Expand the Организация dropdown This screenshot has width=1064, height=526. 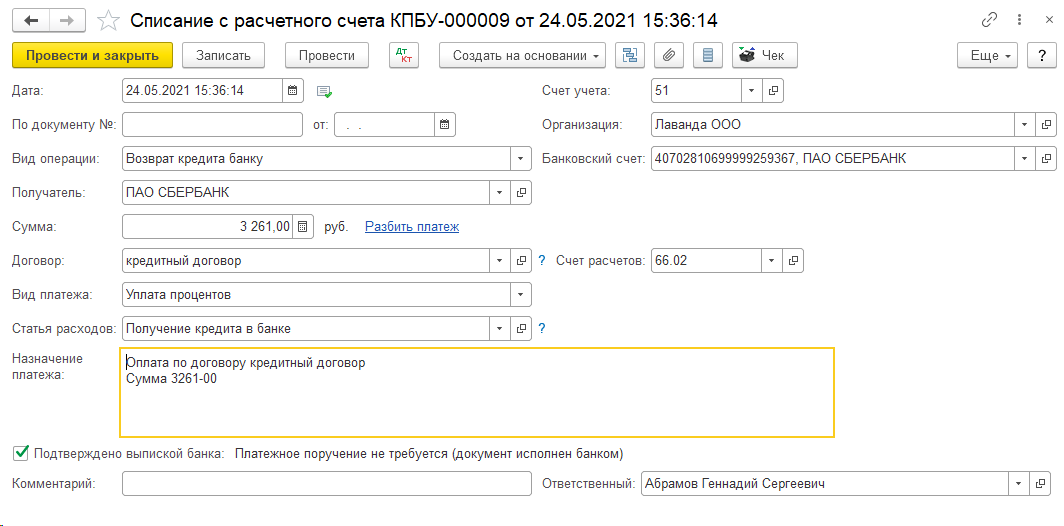(1025, 125)
